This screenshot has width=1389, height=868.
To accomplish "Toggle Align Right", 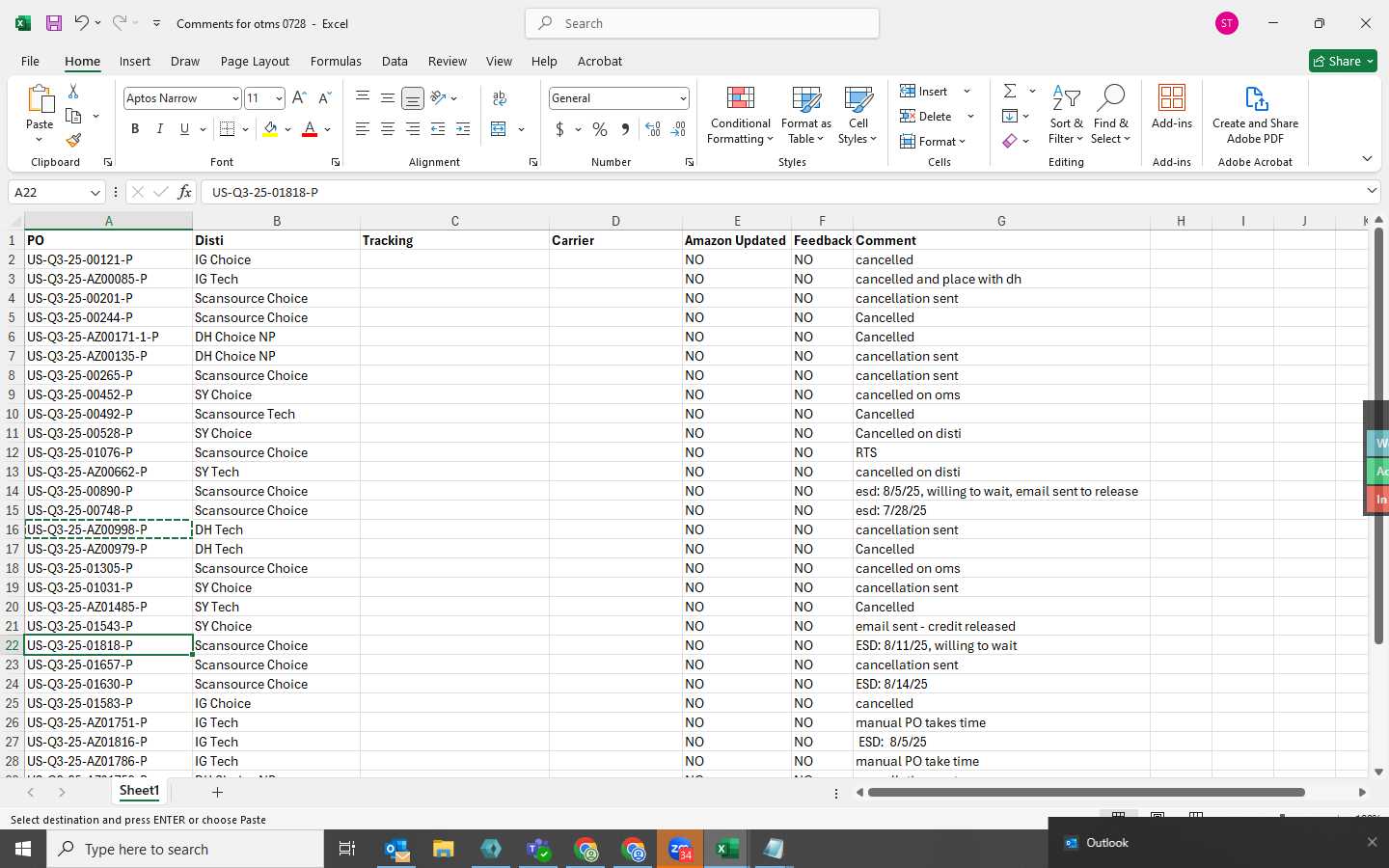I will 413,129.
